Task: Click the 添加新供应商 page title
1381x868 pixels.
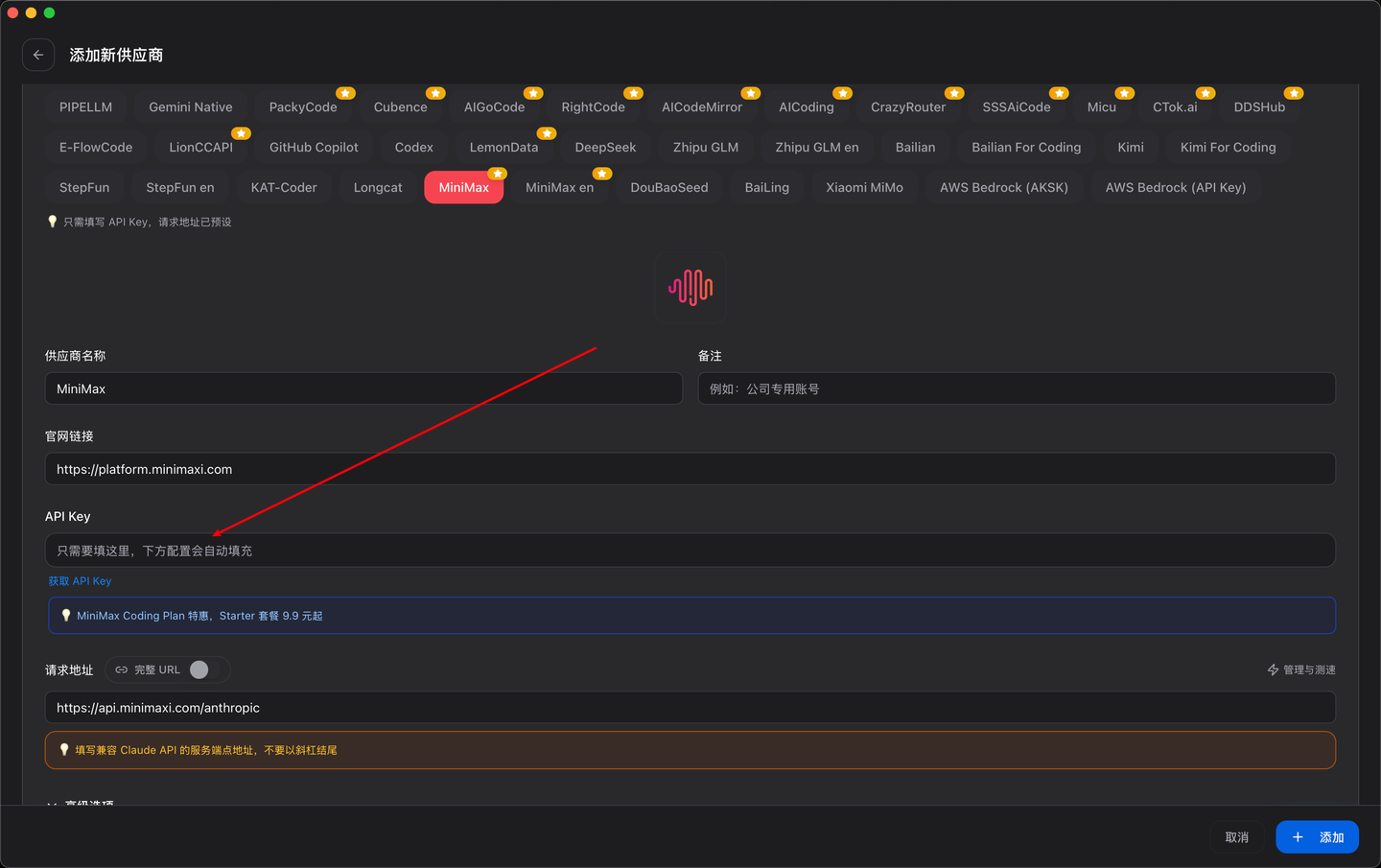Action: pos(116,55)
